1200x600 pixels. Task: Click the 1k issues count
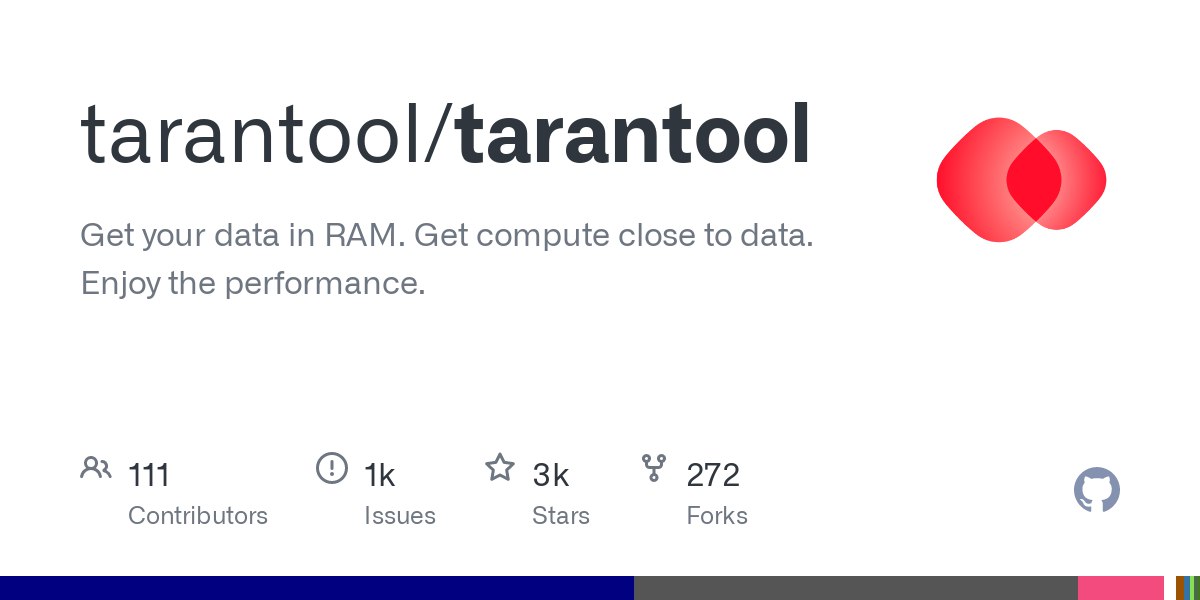click(380, 475)
